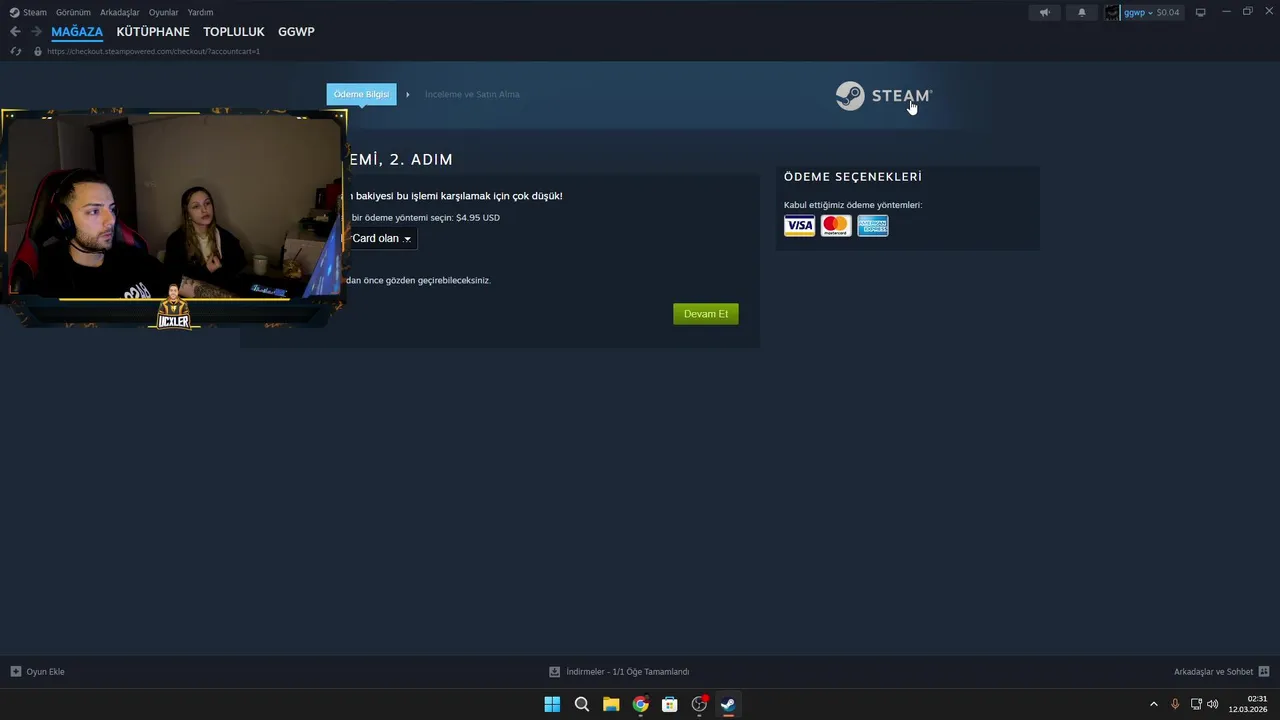Click the American Express icon
This screenshot has width=1280, height=720.
[x=873, y=226]
